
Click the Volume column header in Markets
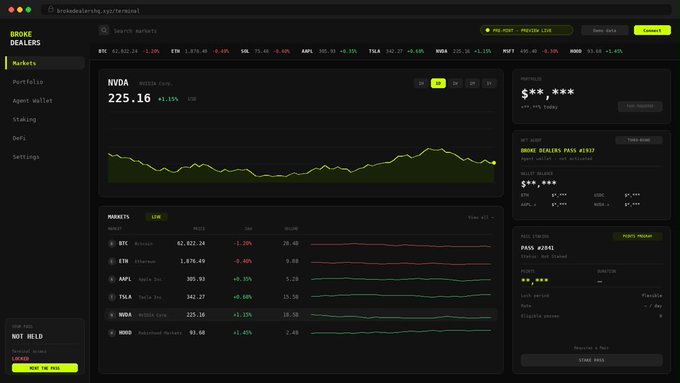291,229
